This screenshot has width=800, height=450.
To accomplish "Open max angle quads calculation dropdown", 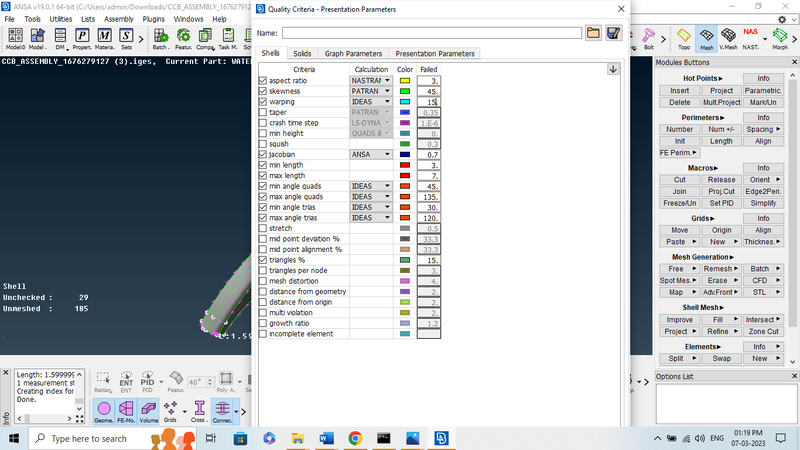I will [371, 196].
